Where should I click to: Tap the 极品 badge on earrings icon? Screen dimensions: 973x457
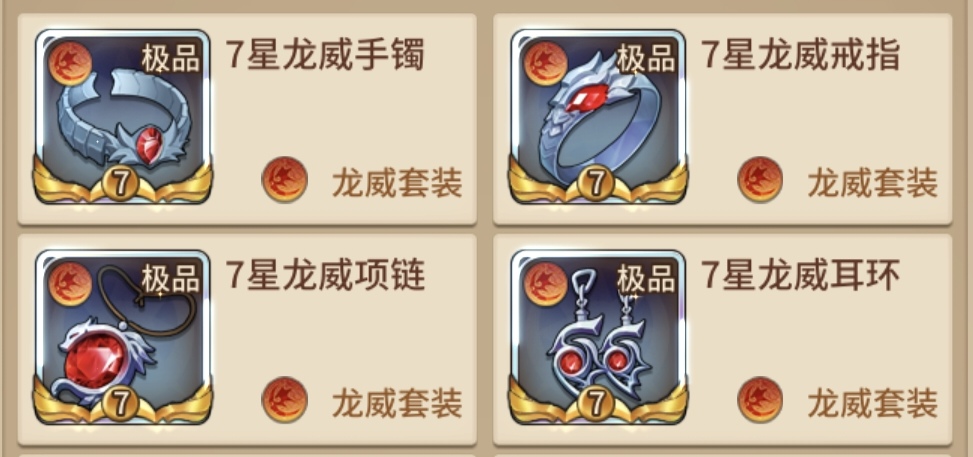coord(646,279)
